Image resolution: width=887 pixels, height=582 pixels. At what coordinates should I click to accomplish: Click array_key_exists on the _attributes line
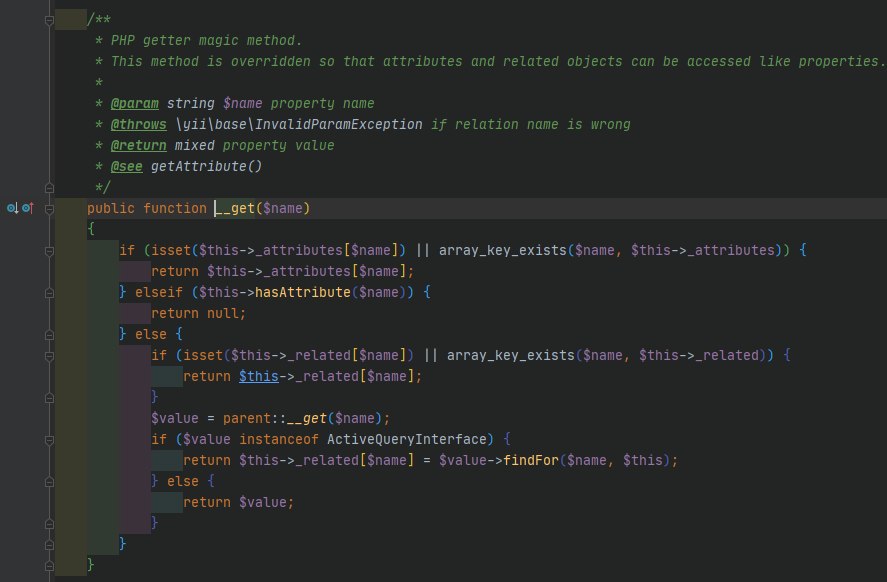click(x=503, y=251)
